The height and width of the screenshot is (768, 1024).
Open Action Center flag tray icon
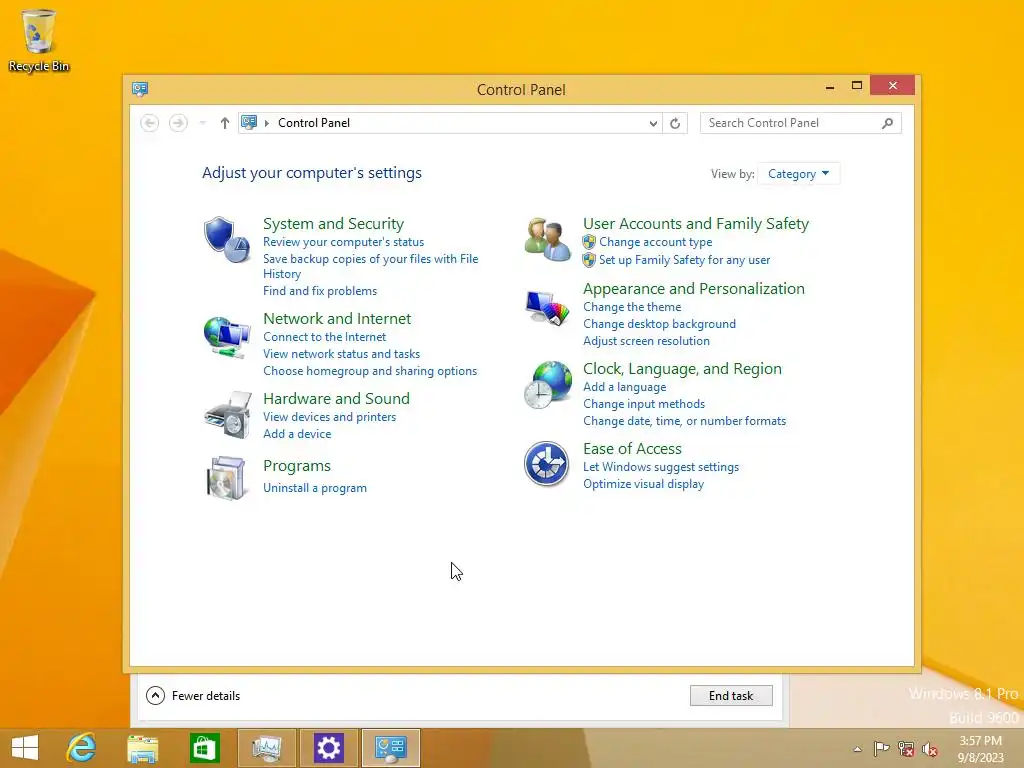882,748
